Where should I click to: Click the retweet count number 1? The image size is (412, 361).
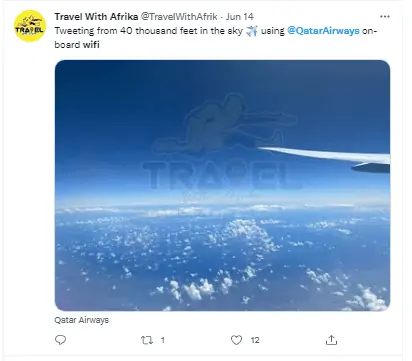tap(163, 340)
